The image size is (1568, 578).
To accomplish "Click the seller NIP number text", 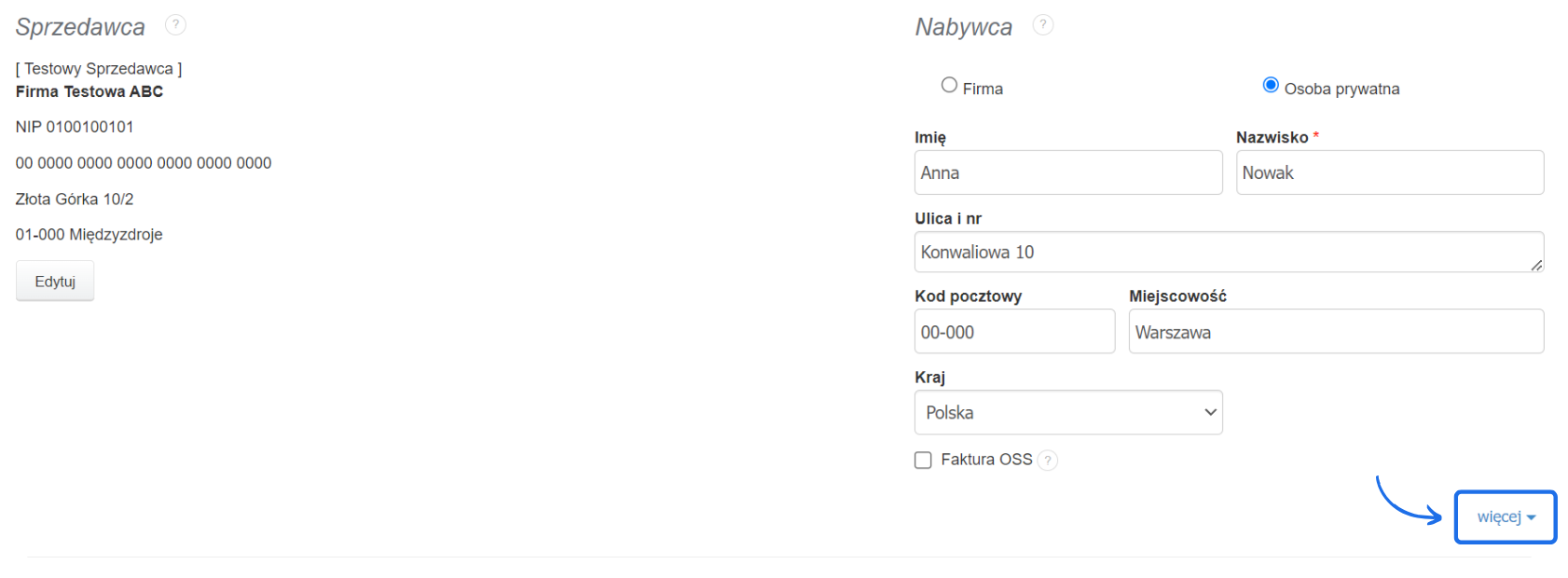I will click(75, 127).
